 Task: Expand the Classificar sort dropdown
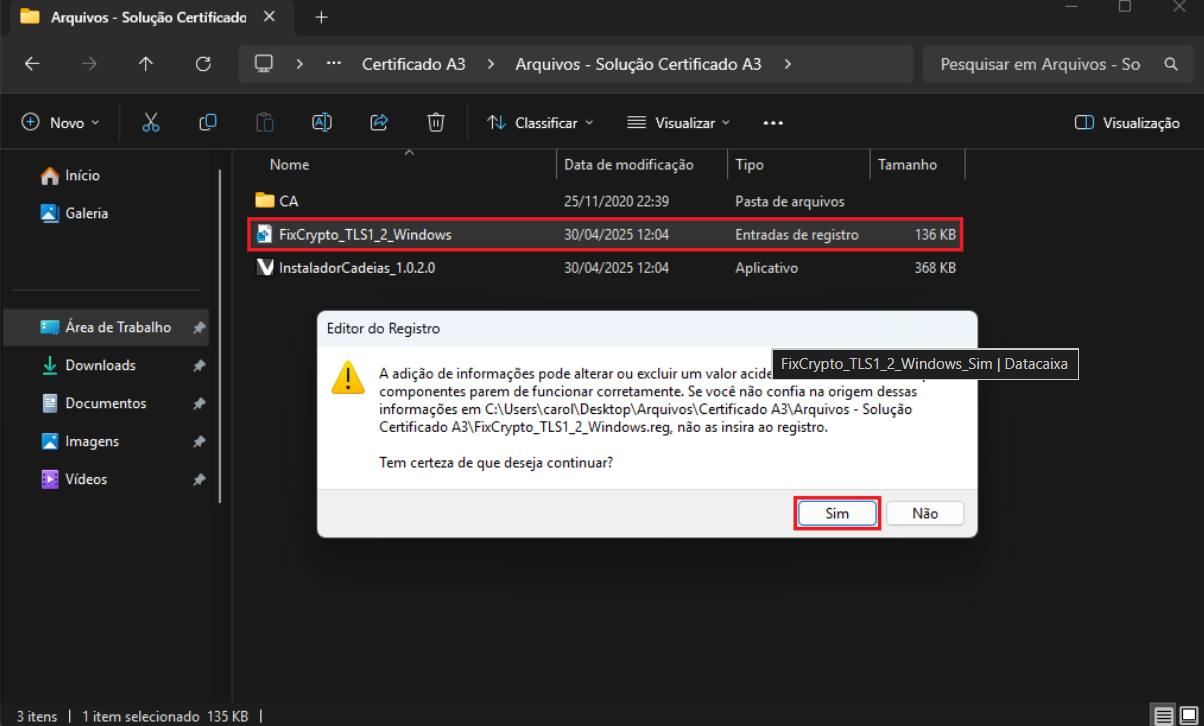click(x=540, y=122)
